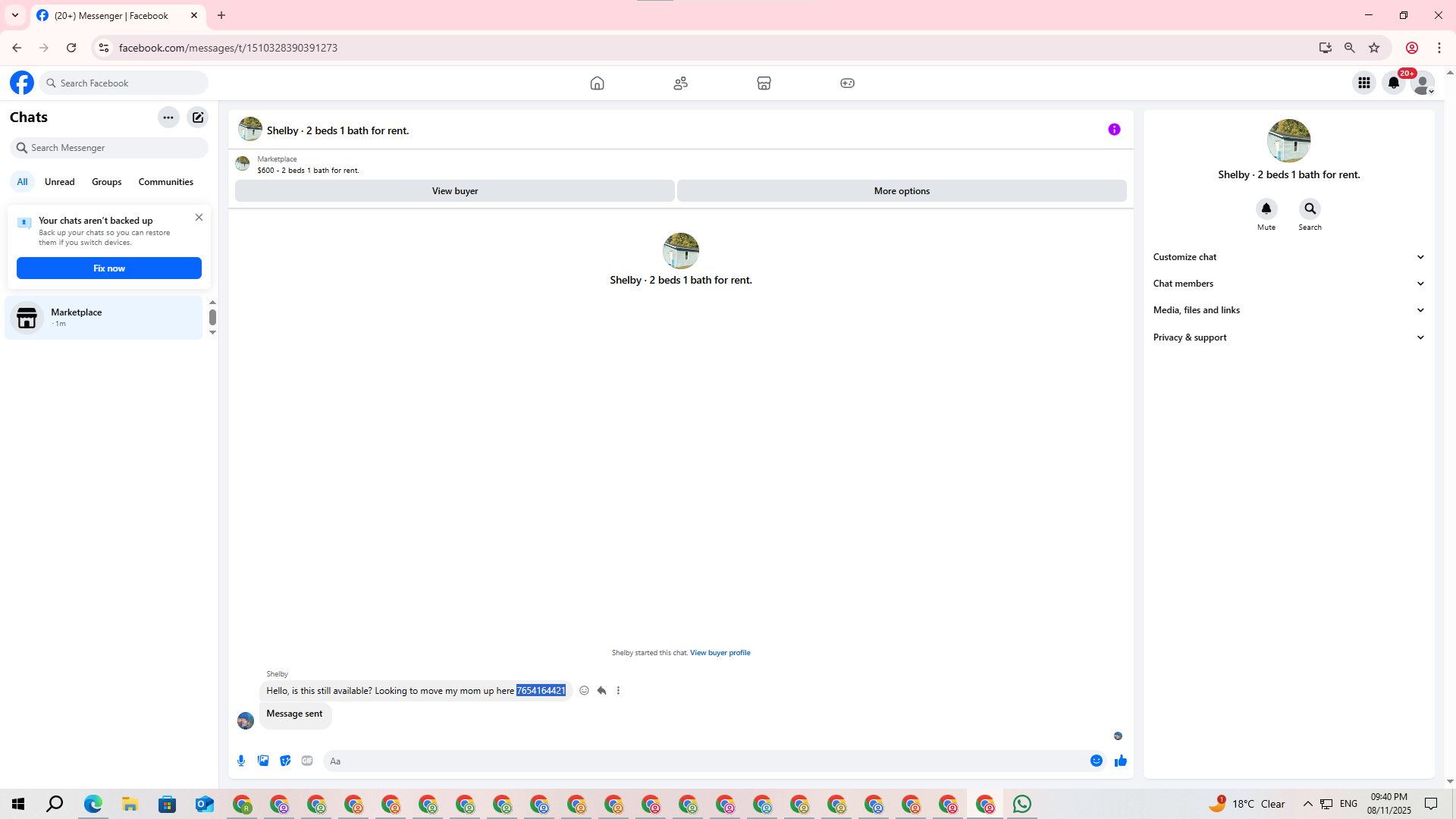Attach a file using the photo icon

(263, 761)
